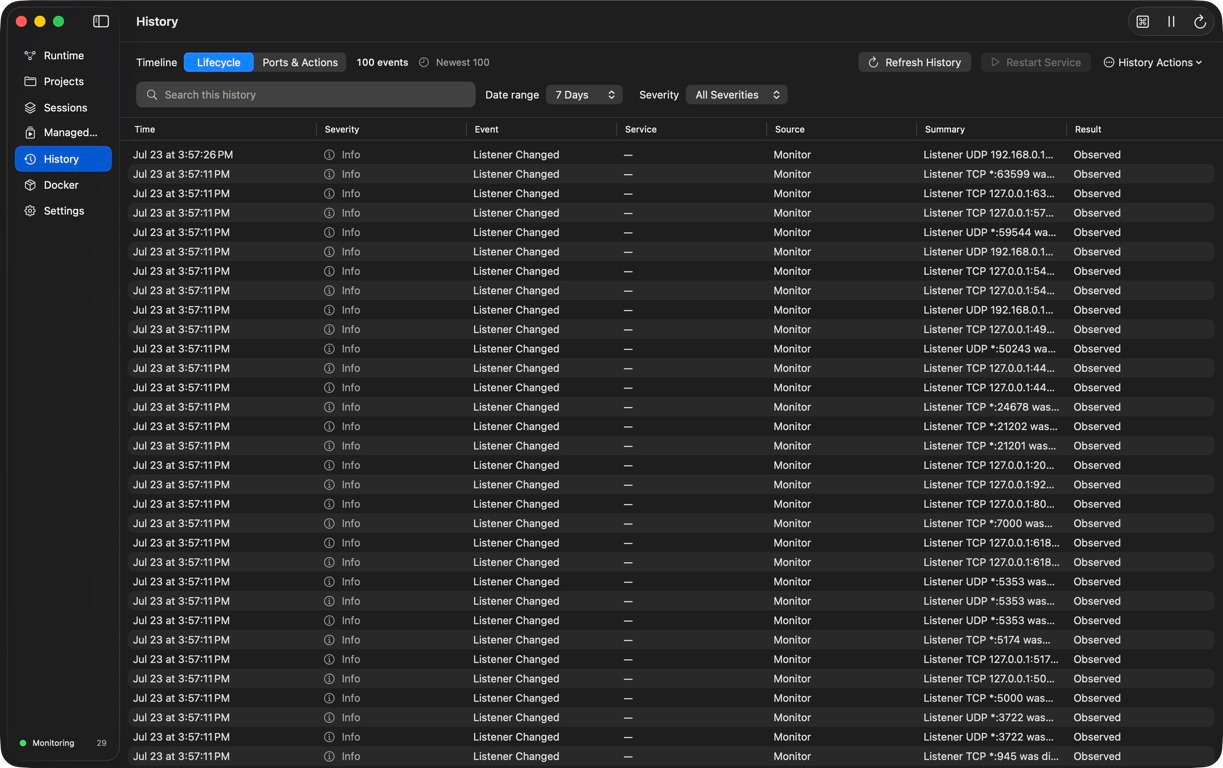Click info icon in the *:21202 listener row
Screen dimensions: 1223x768
pyautogui.click(x=329, y=426)
